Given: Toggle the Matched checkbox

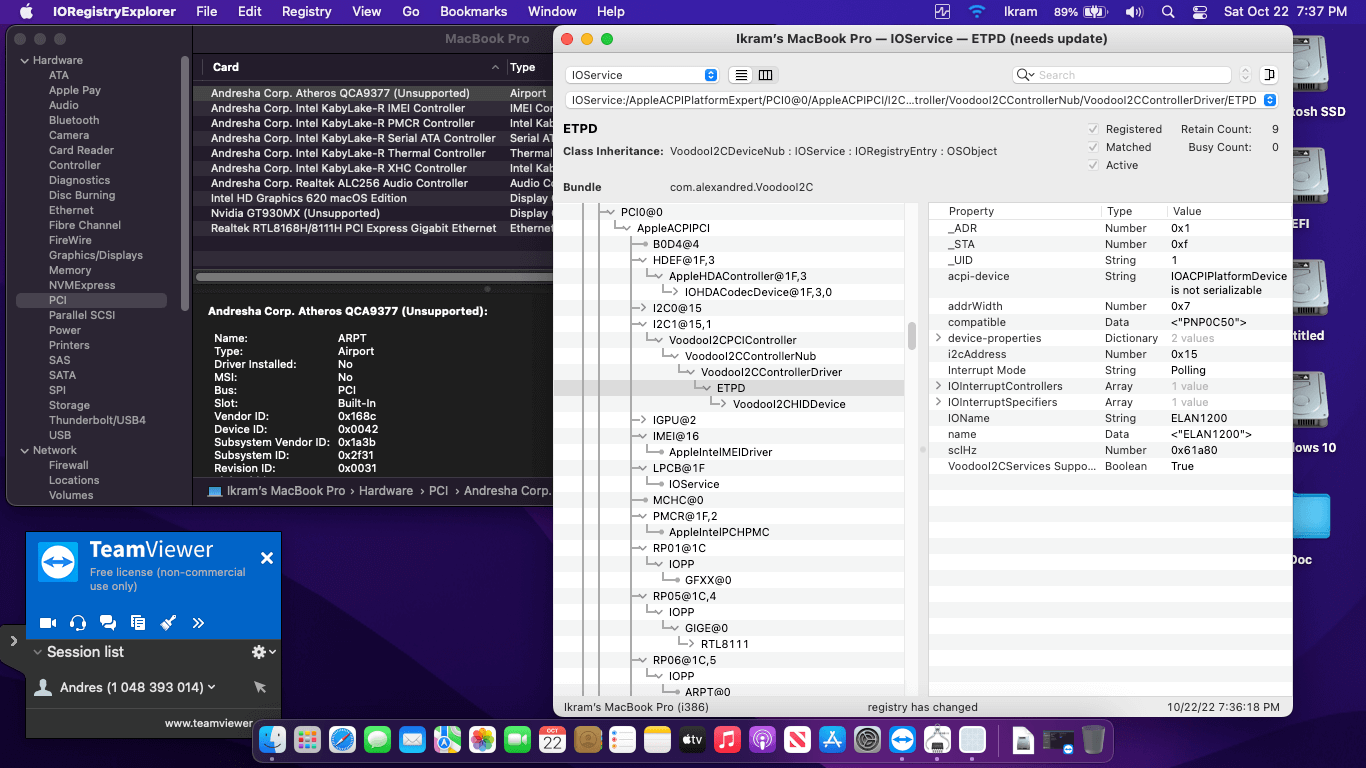Looking at the screenshot, I should (1093, 147).
